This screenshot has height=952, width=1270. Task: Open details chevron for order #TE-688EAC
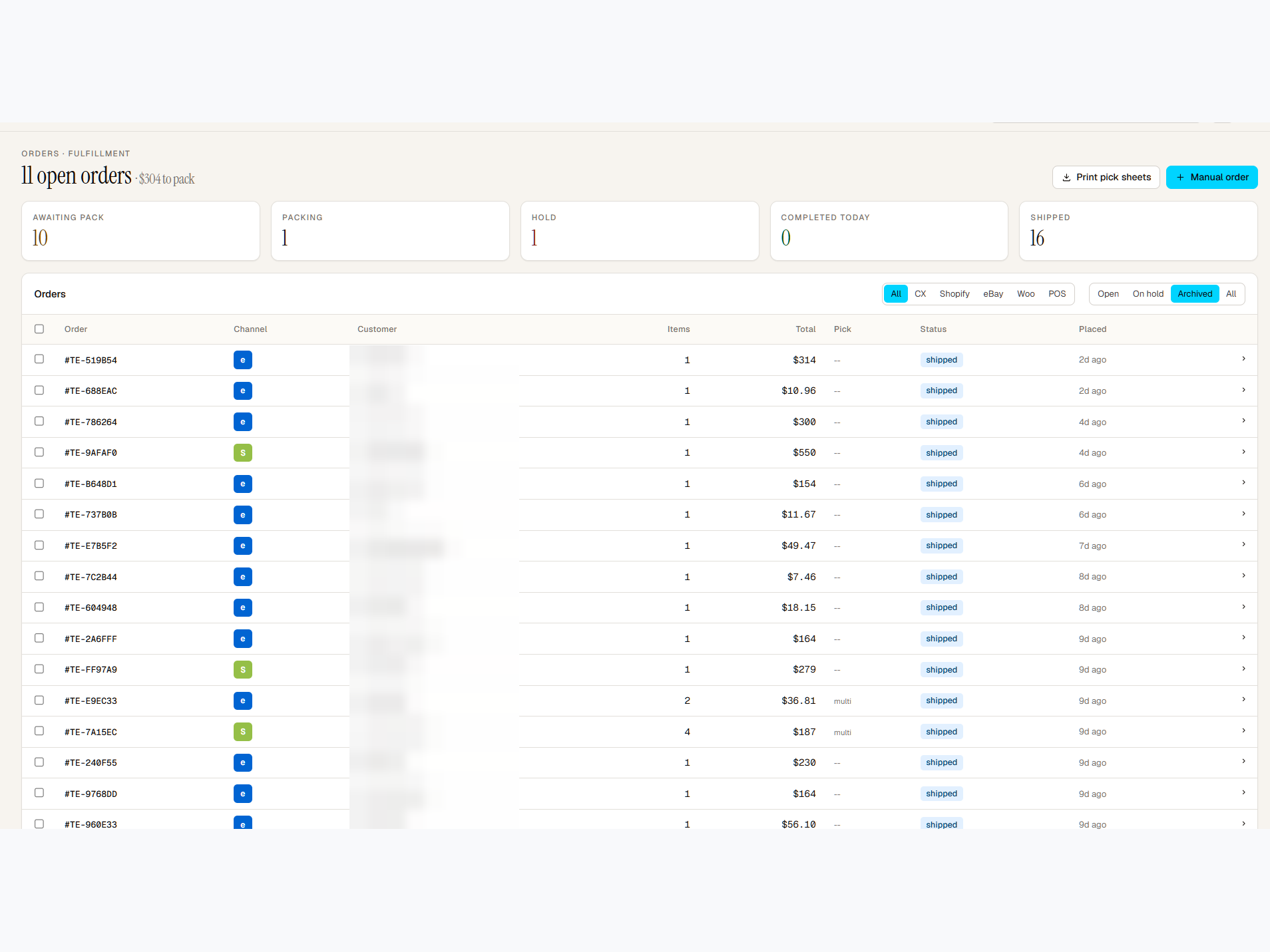[1243, 390]
